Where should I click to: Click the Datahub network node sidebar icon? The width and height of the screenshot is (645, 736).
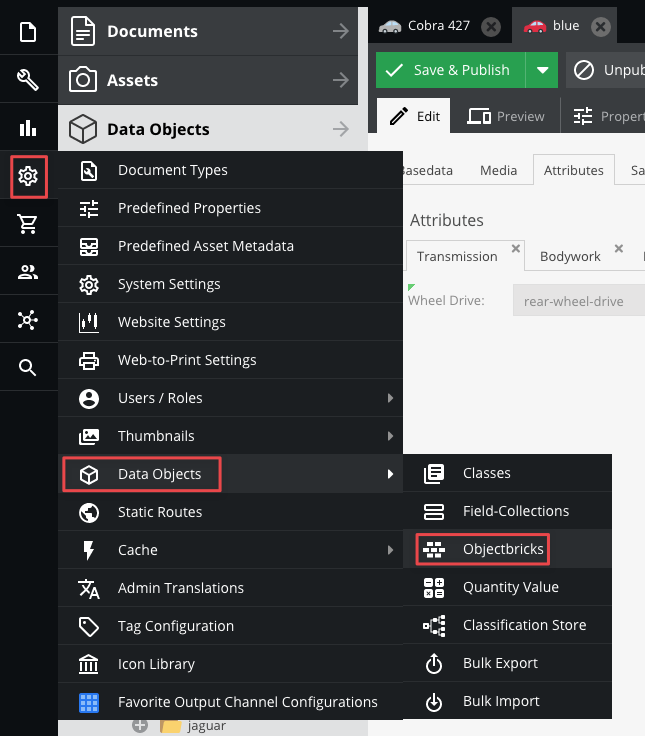(28, 320)
